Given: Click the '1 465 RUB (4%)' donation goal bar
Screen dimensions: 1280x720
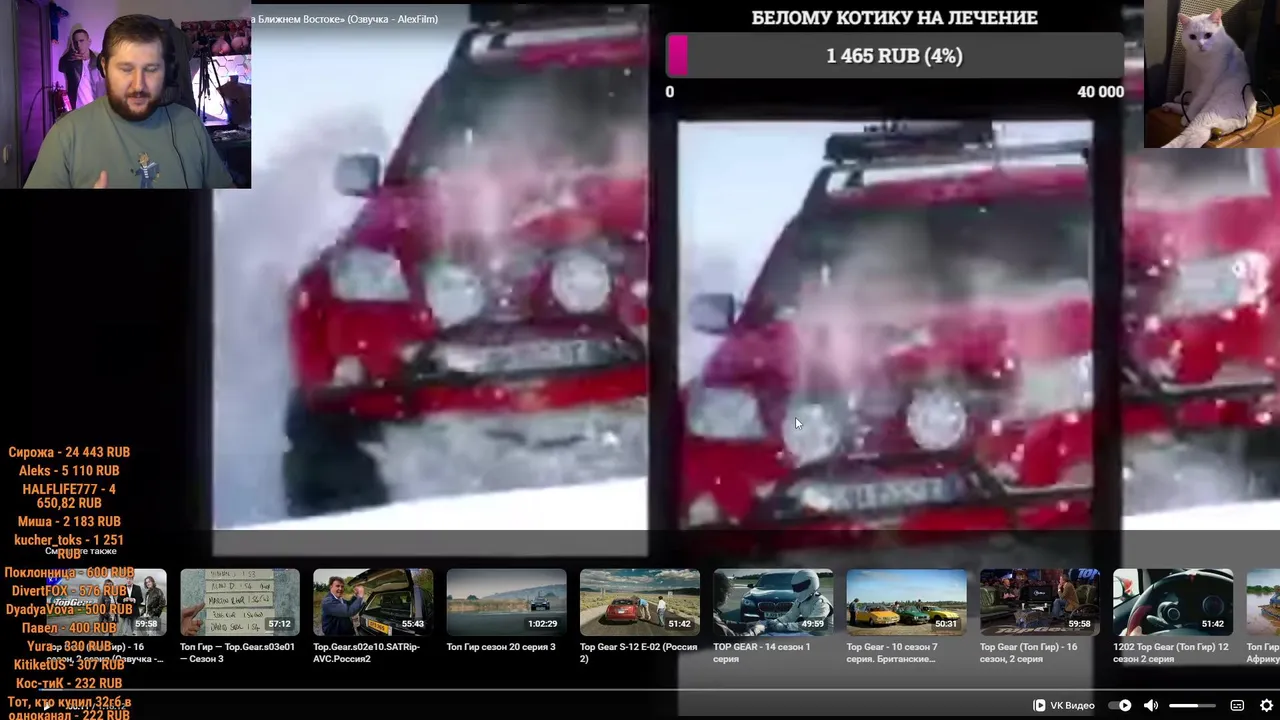Looking at the screenshot, I should (x=895, y=56).
